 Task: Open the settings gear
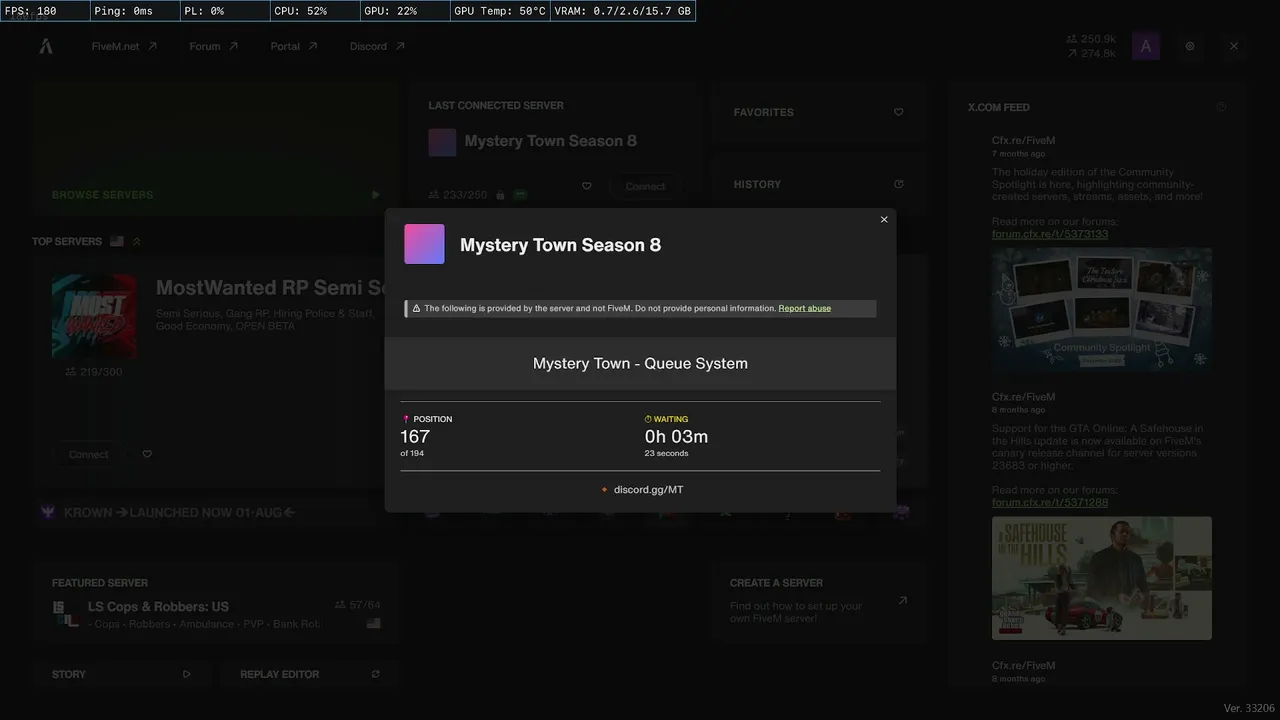1190,46
